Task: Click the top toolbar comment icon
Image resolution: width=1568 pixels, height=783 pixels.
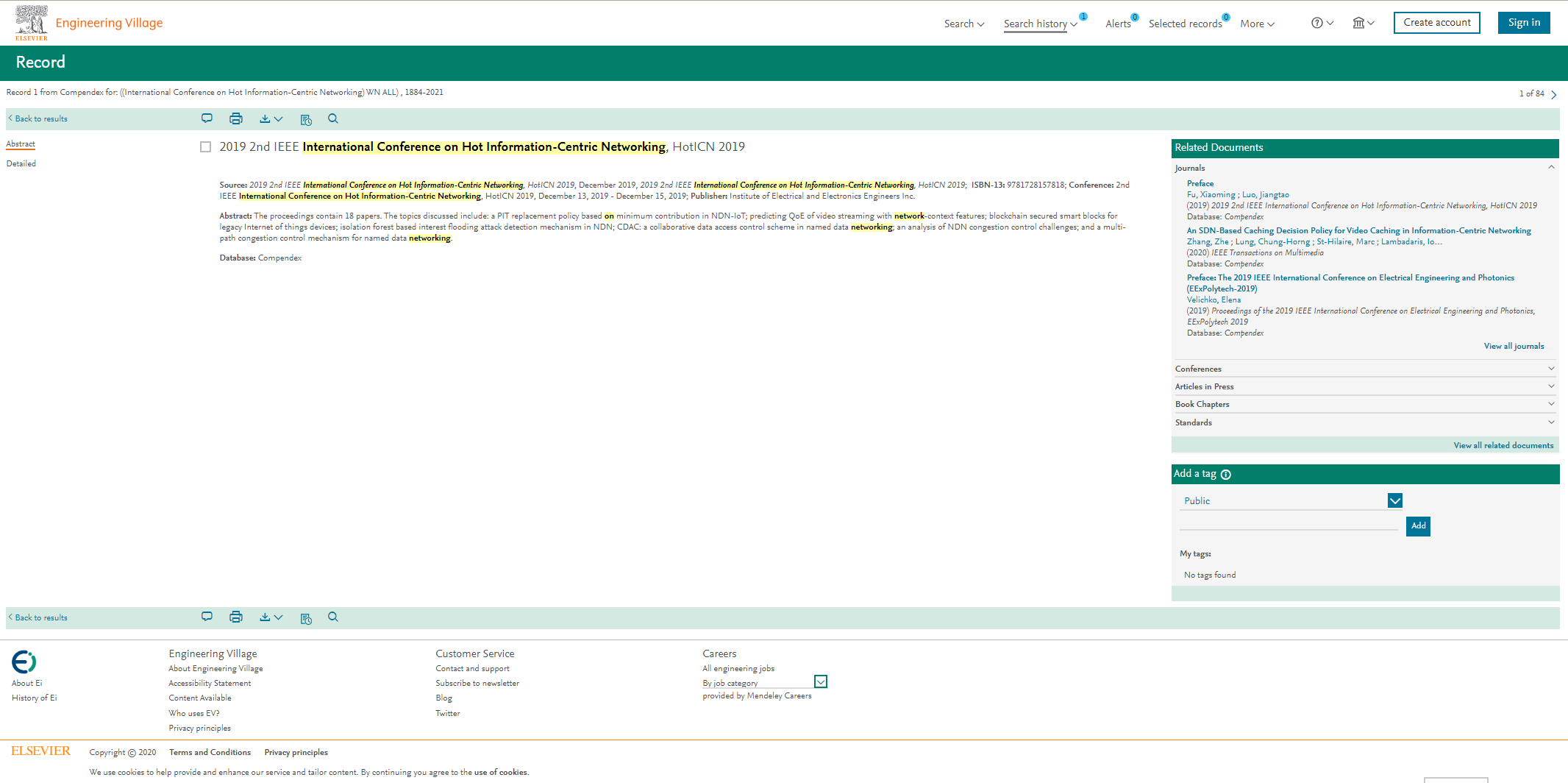Action: point(207,118)
